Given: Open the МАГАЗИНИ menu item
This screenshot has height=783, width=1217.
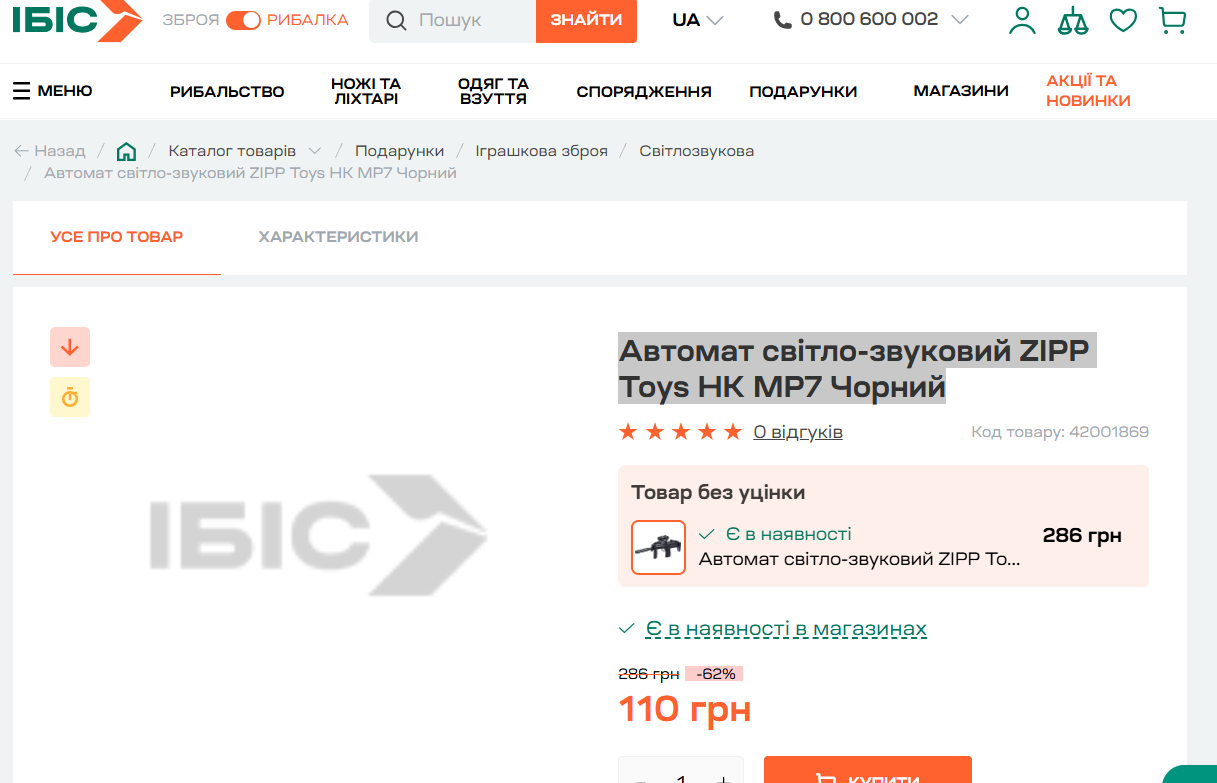Looking at the screenshot, I should (961, 91).
